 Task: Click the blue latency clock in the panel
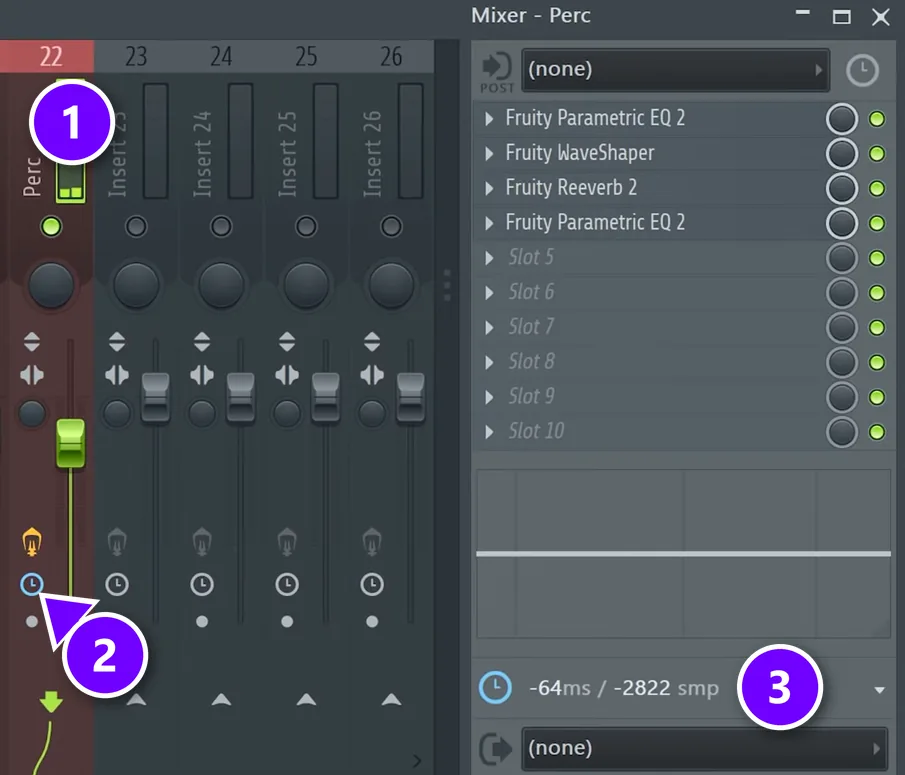click(x=495, y=687)
